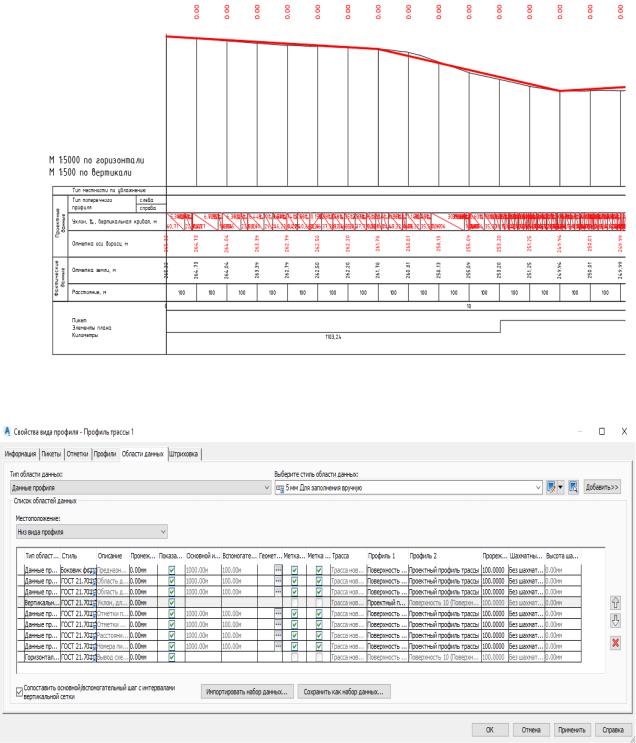Screen dimensions: 636x743
Task: Toggle first Метка checkbox in Номера пи row
Action: 294,646
